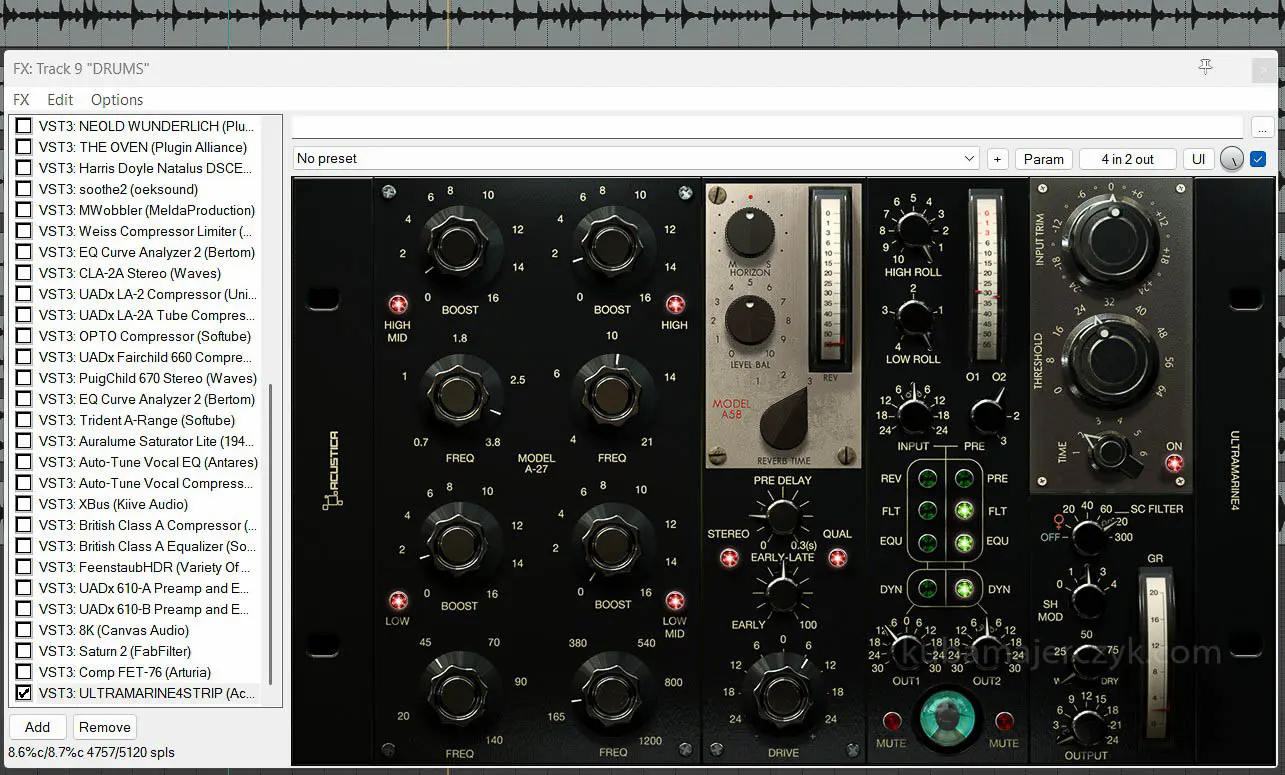
Task: Click the STEREO red LED in reverb section
Action: [729, 557]
